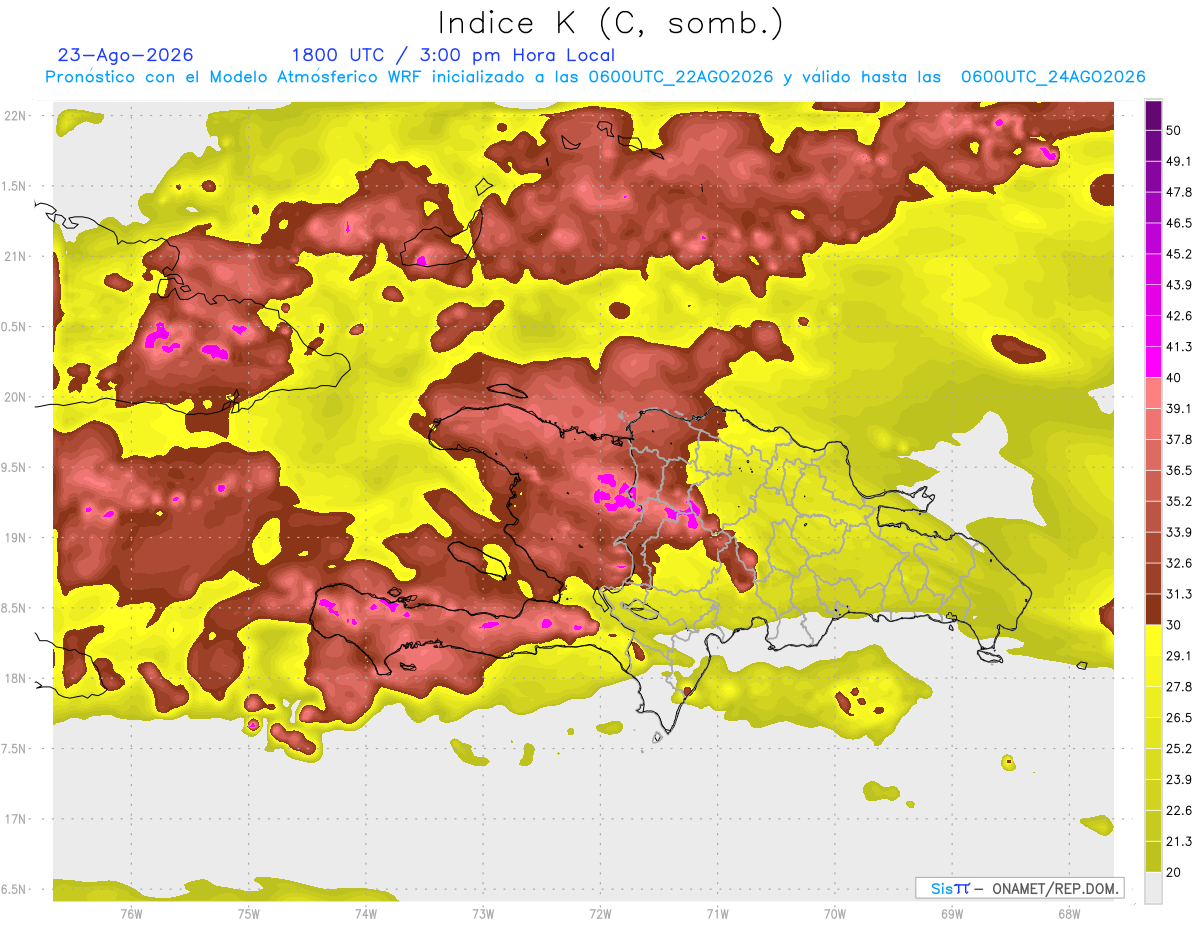Click the initialization time '0600UTC_22AGO2026'

(x=681, y=77)
